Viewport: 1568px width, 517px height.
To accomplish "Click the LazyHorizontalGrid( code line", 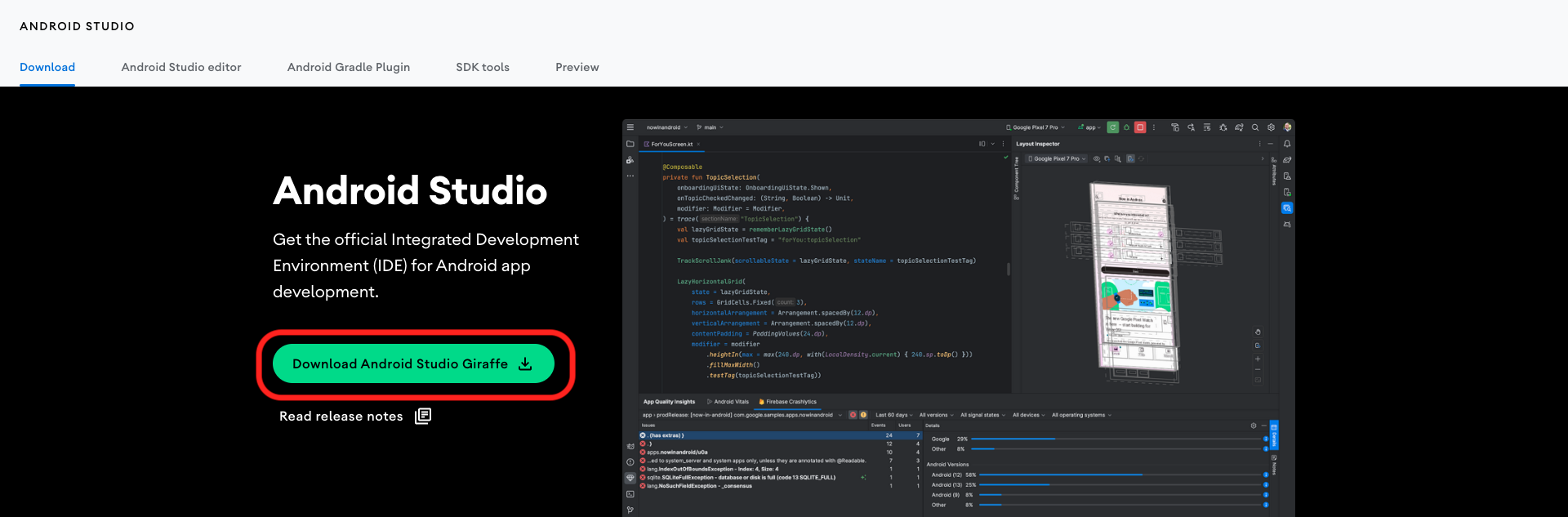I will tap(710, 282).
